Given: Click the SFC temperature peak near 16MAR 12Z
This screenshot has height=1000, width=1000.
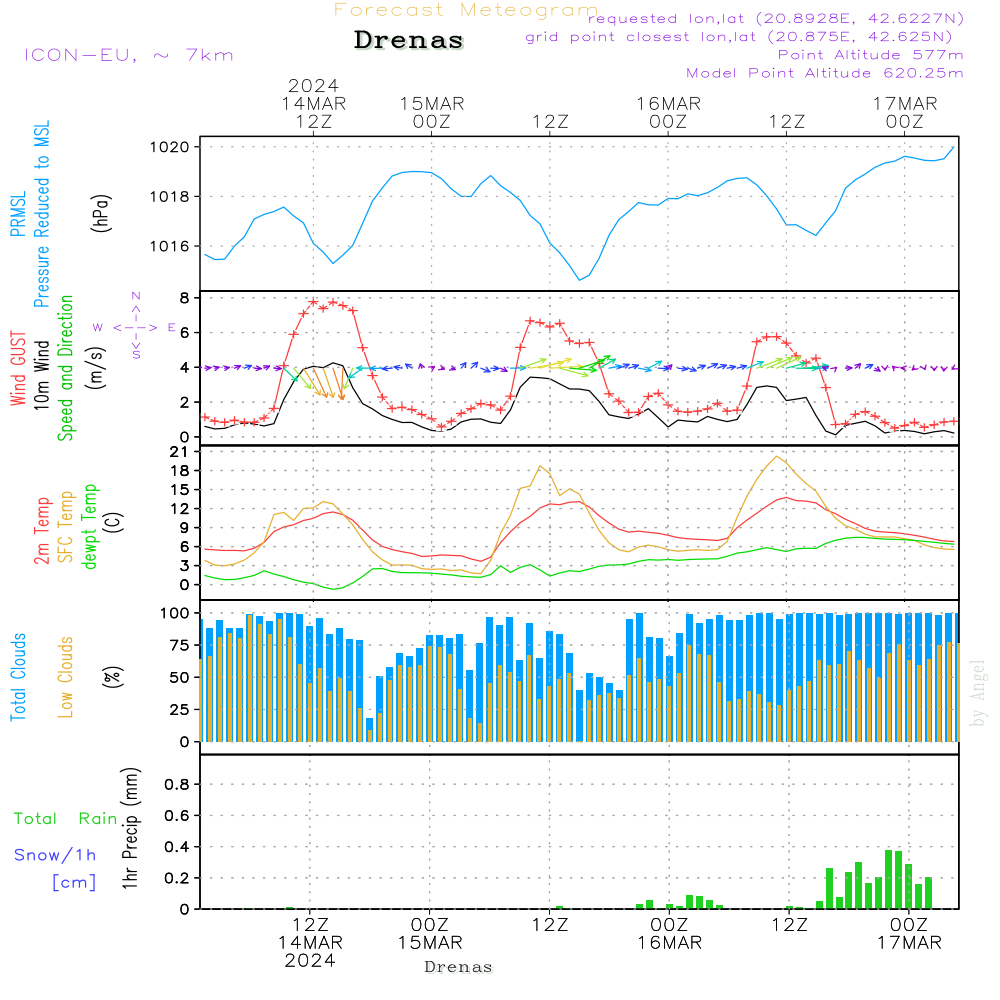Looking at the screenshot, I should (776, 457).
